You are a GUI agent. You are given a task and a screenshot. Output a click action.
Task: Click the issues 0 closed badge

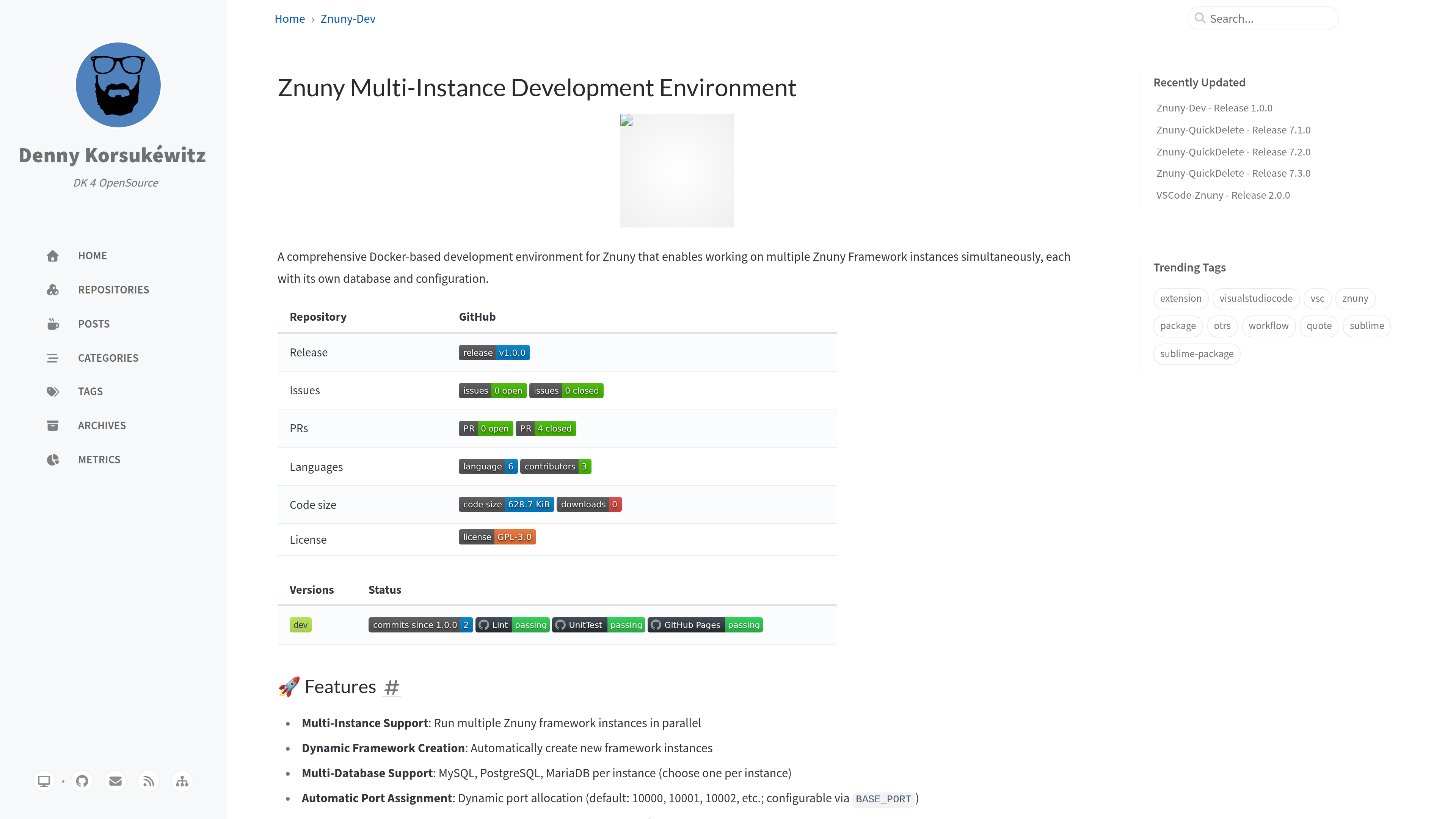click(x=566, y=391)
